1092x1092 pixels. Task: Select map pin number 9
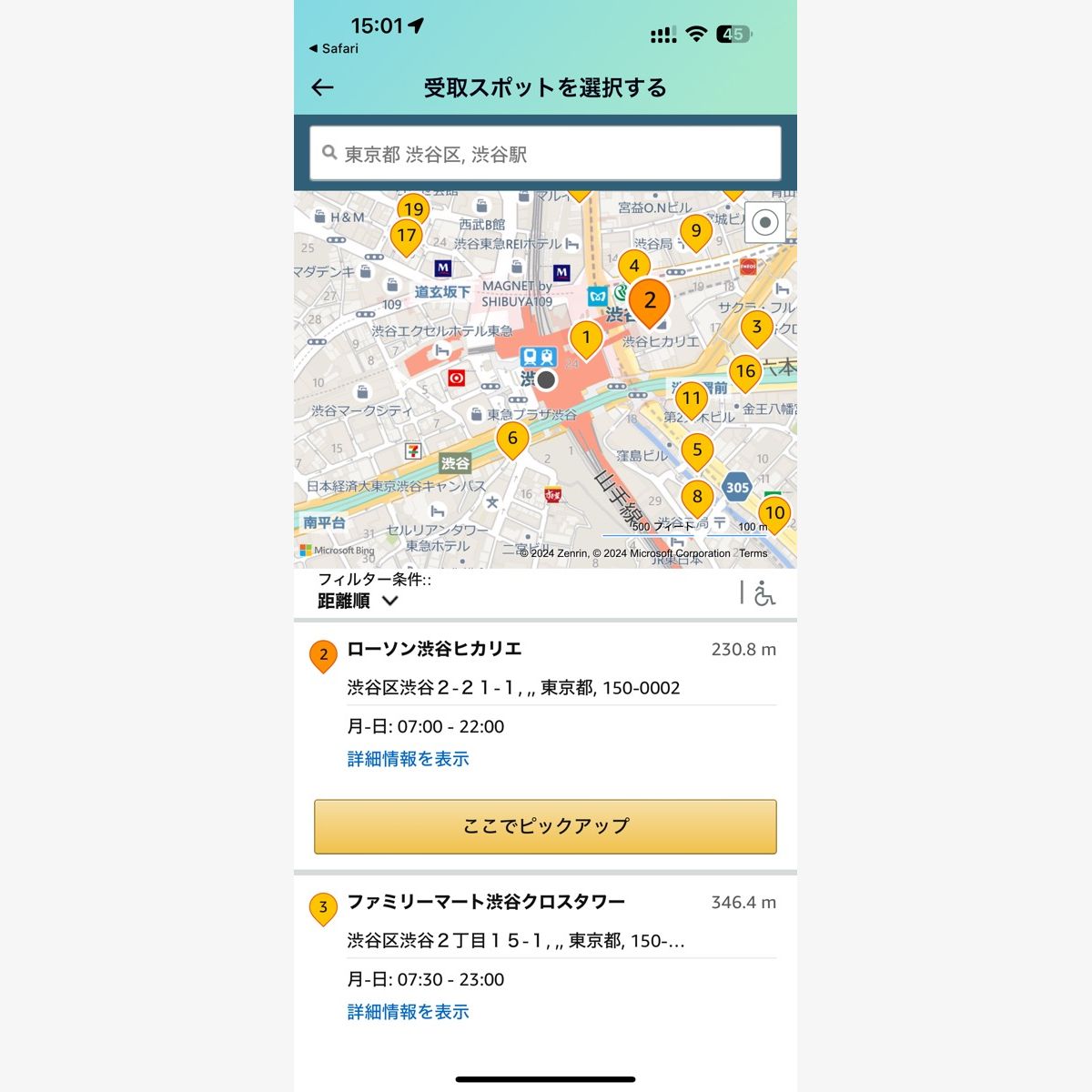(x=696, y=232)
